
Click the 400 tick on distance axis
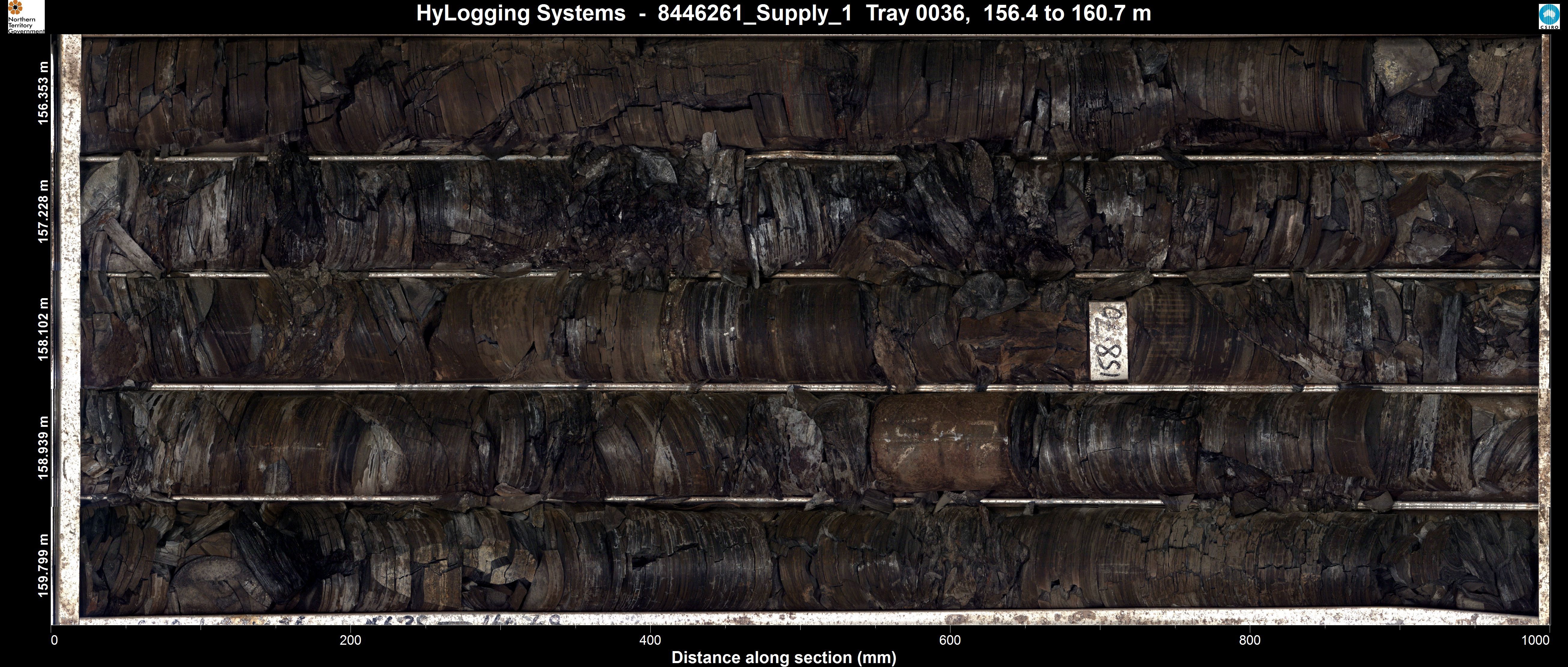650,640
